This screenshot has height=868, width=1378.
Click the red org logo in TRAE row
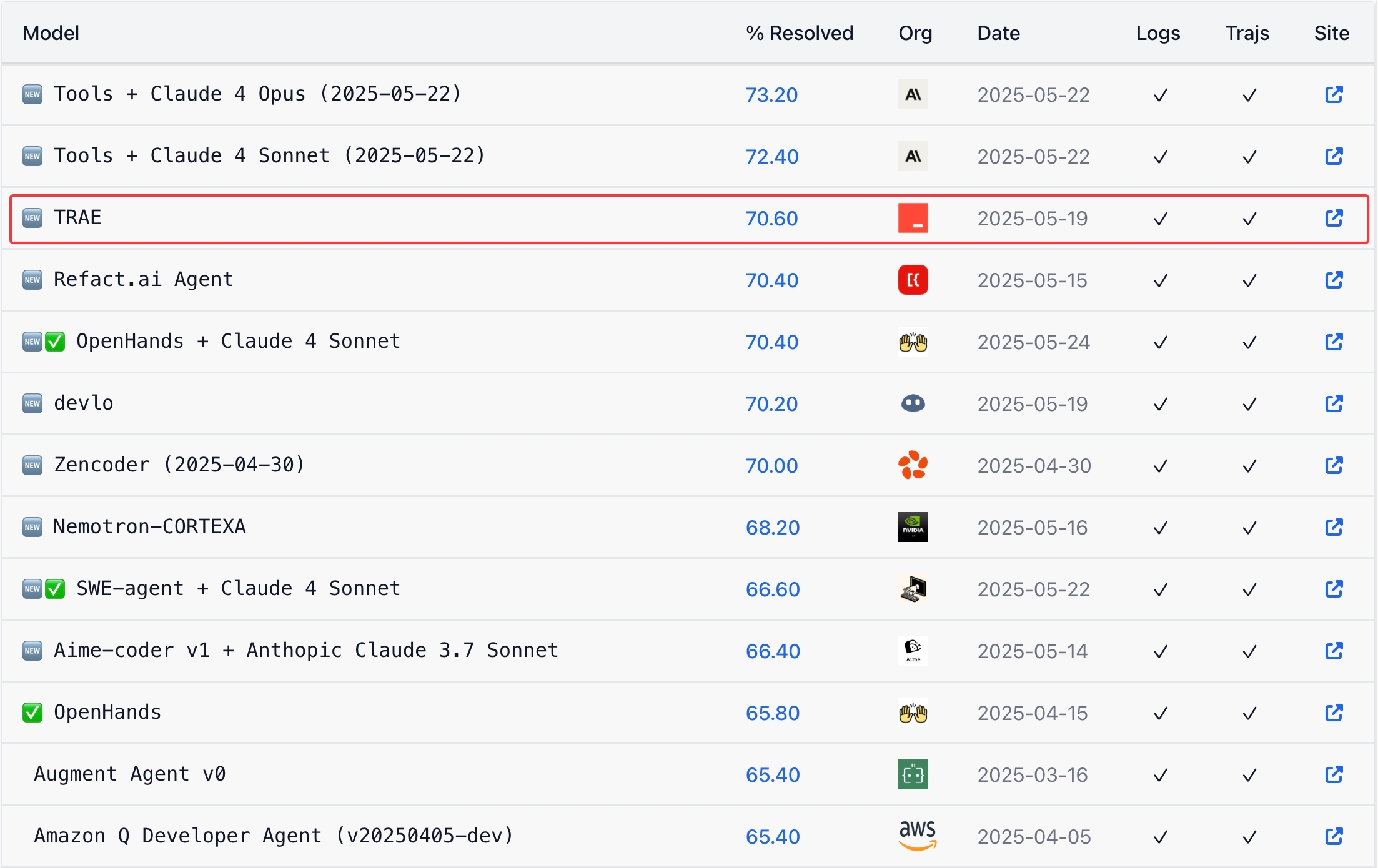[x=913, y=218]
